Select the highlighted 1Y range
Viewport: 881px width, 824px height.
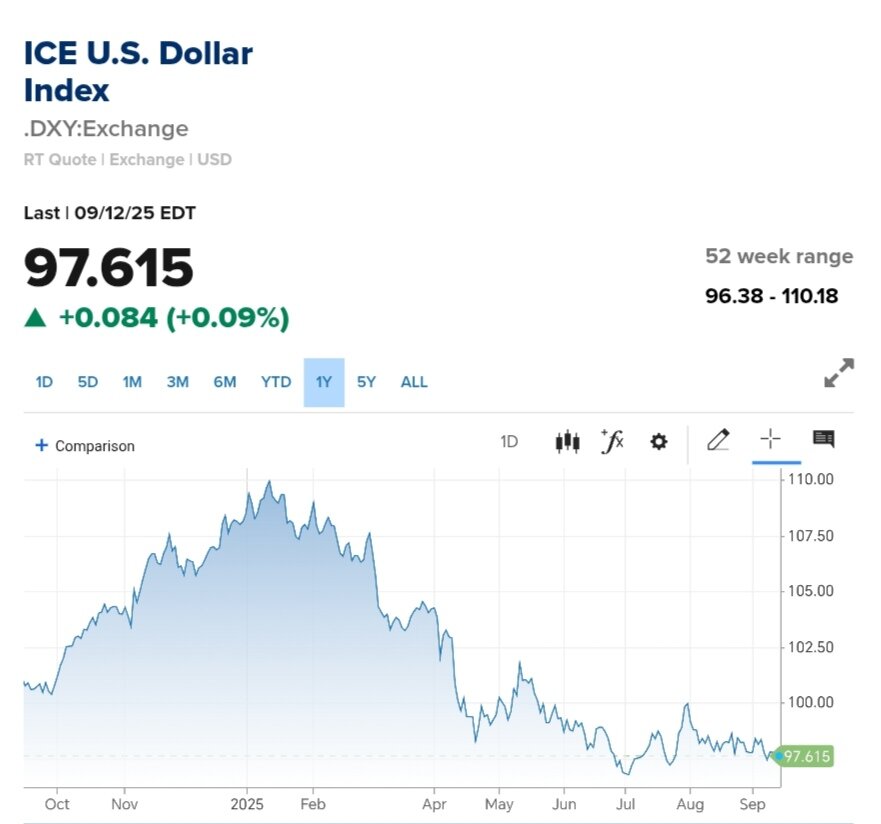click(x=323, y=382)
